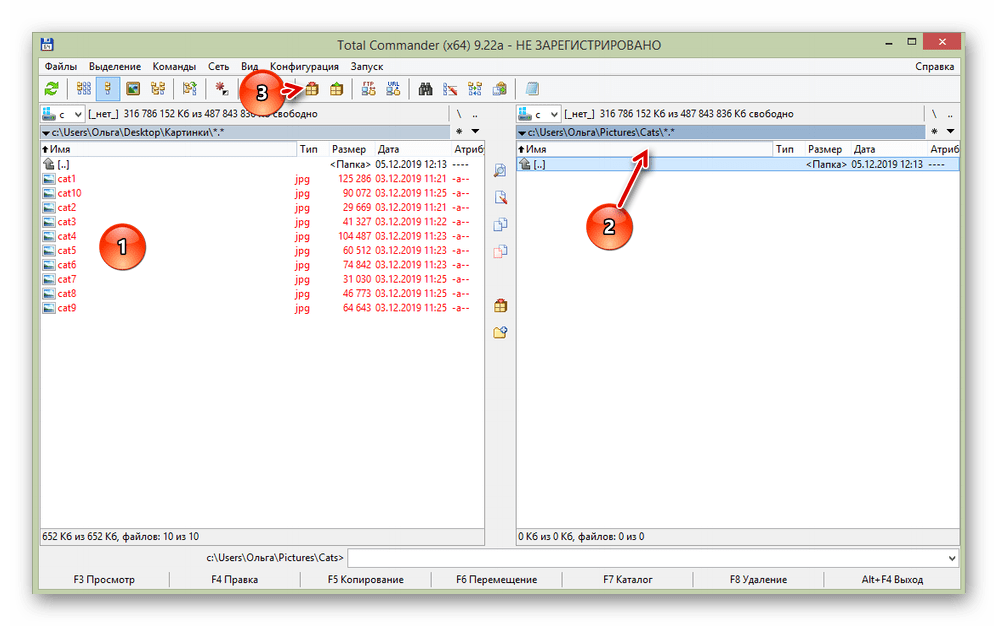Click the Pack files icon in top toolbar

(x=312, y=89)
